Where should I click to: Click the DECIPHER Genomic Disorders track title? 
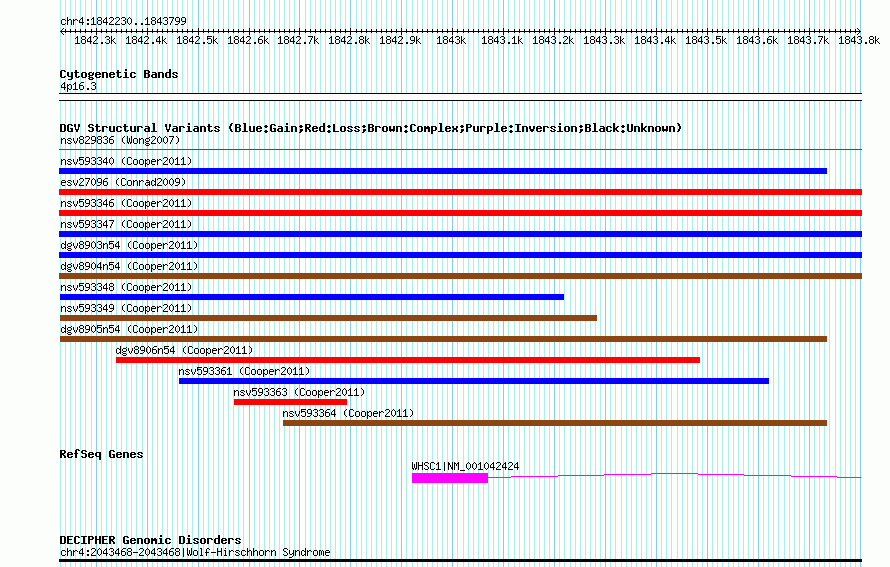click(150, 540)
